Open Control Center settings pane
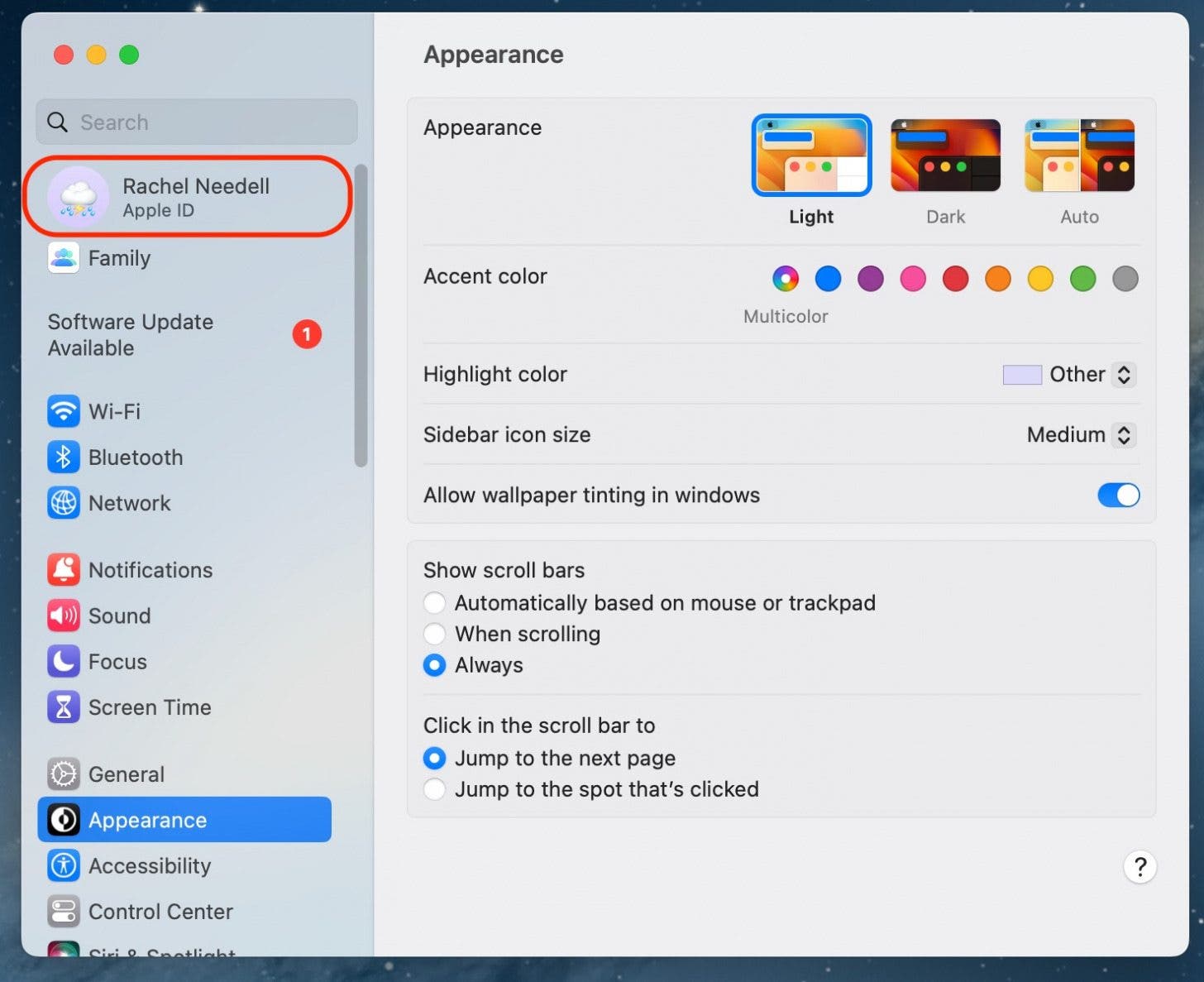1204x982 pixels. click(160, 912)
